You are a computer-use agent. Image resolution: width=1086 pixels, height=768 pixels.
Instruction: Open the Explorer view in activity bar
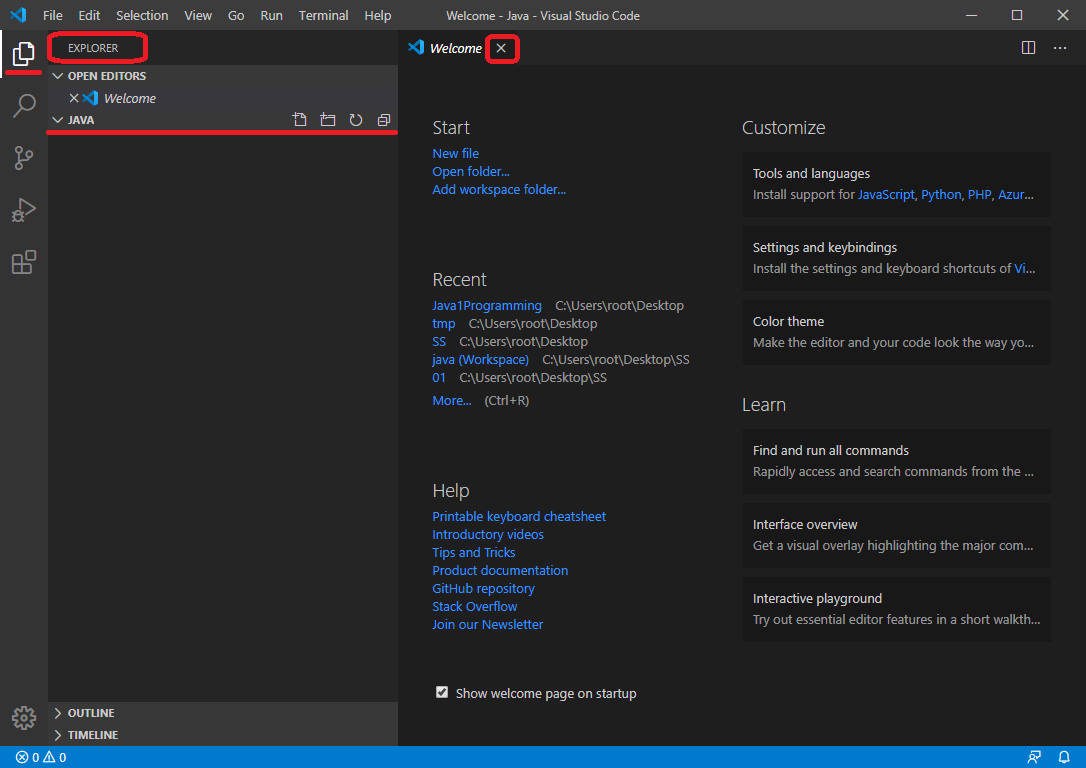(24, 53)
